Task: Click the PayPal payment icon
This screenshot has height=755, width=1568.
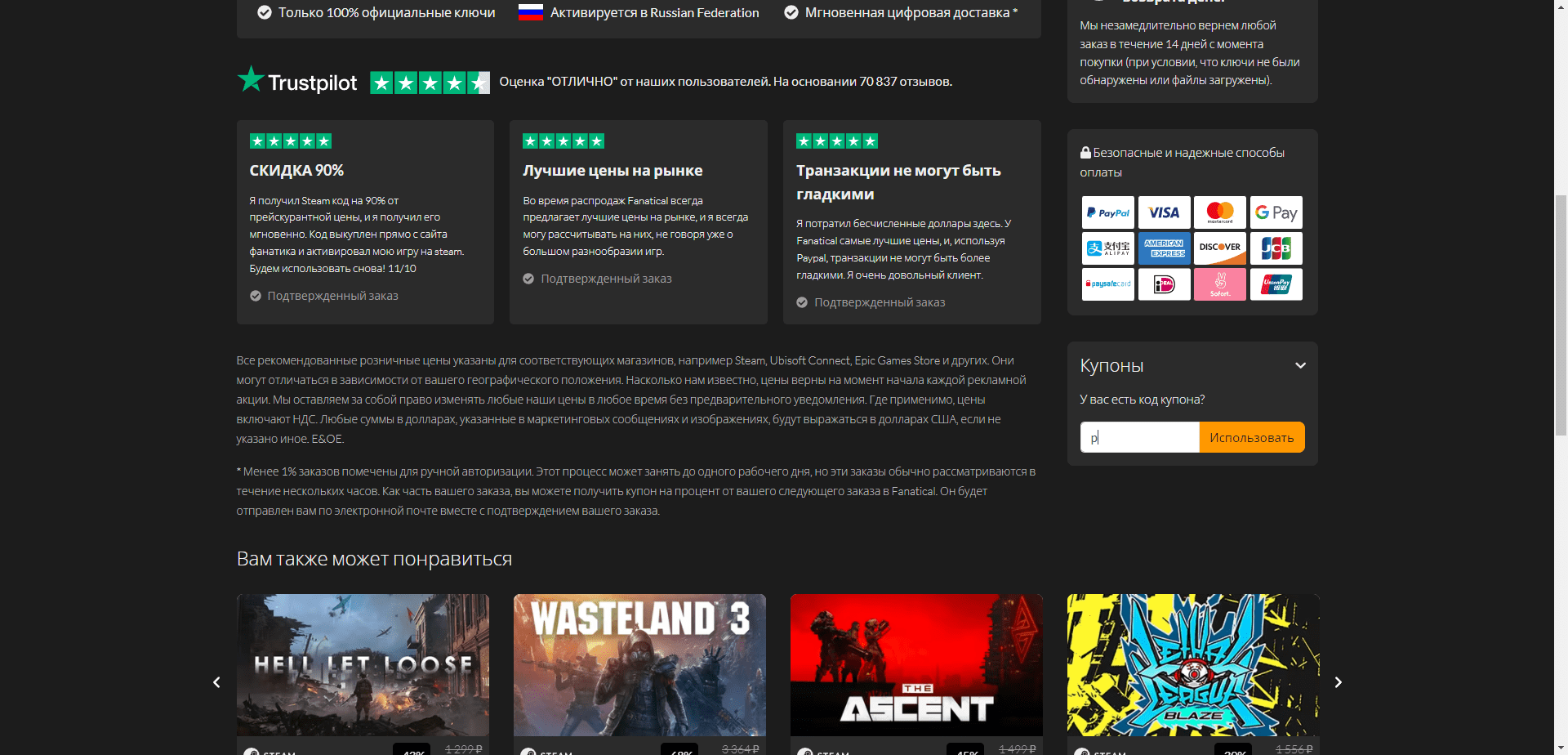Action: click(x=1107, y=212)
